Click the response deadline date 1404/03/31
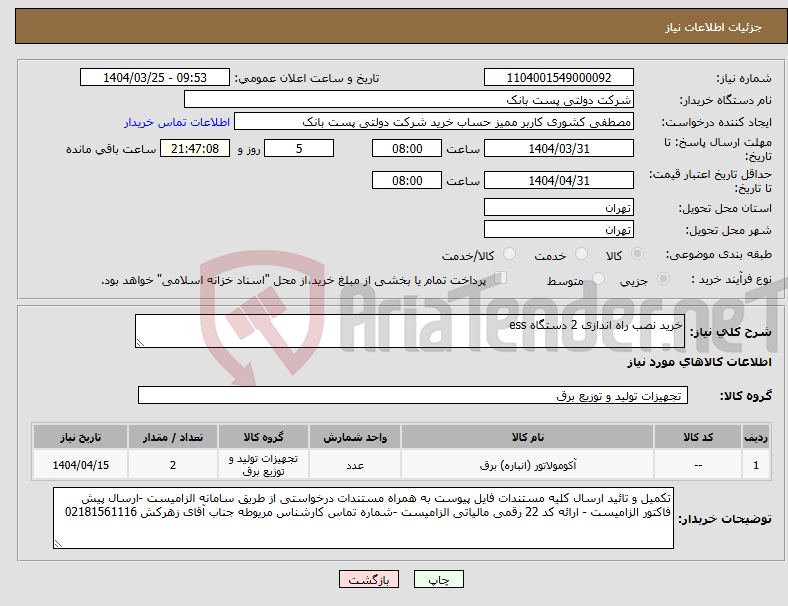788x606 pixels. [x=558, y=149]
